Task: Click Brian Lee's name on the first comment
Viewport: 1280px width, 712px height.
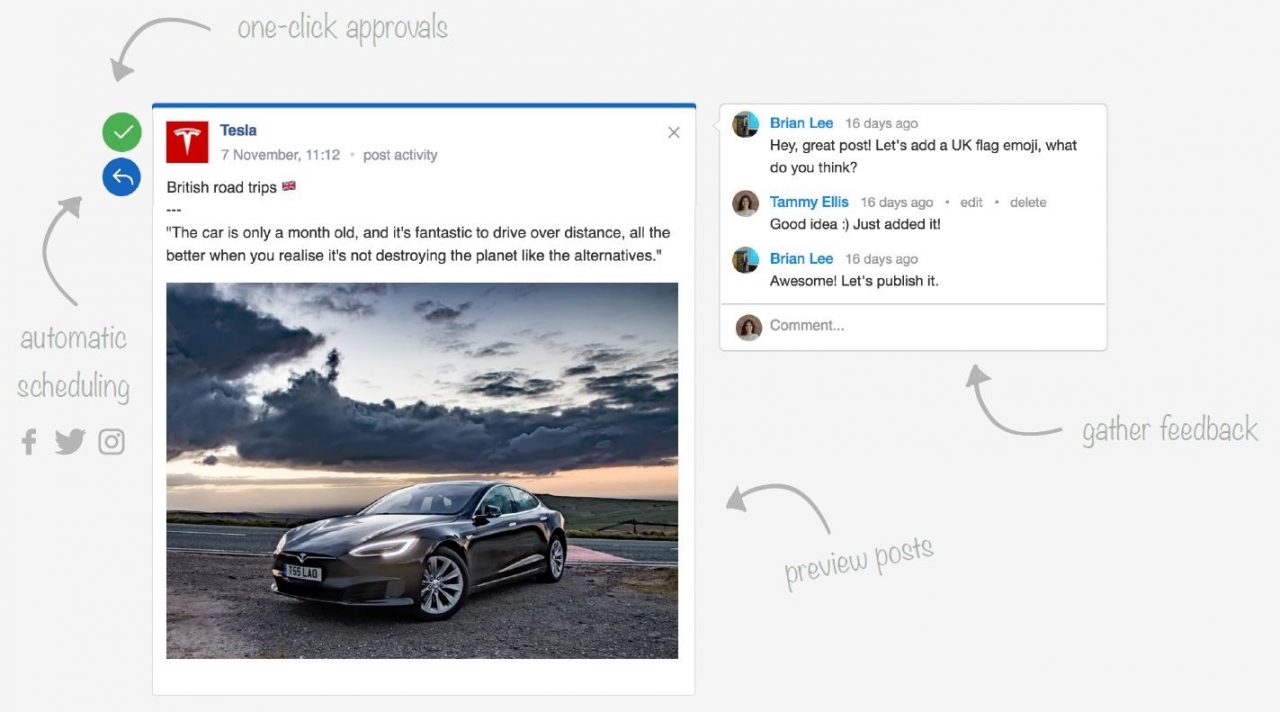Action: [x=801, y=123]
